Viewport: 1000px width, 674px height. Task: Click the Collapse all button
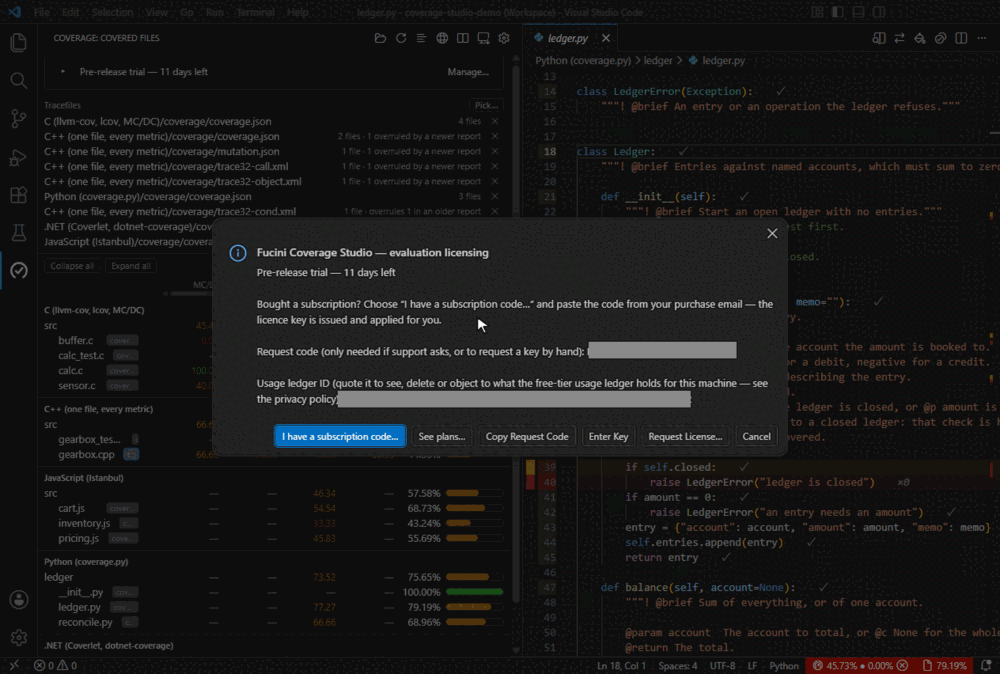(x=72, y=266)
